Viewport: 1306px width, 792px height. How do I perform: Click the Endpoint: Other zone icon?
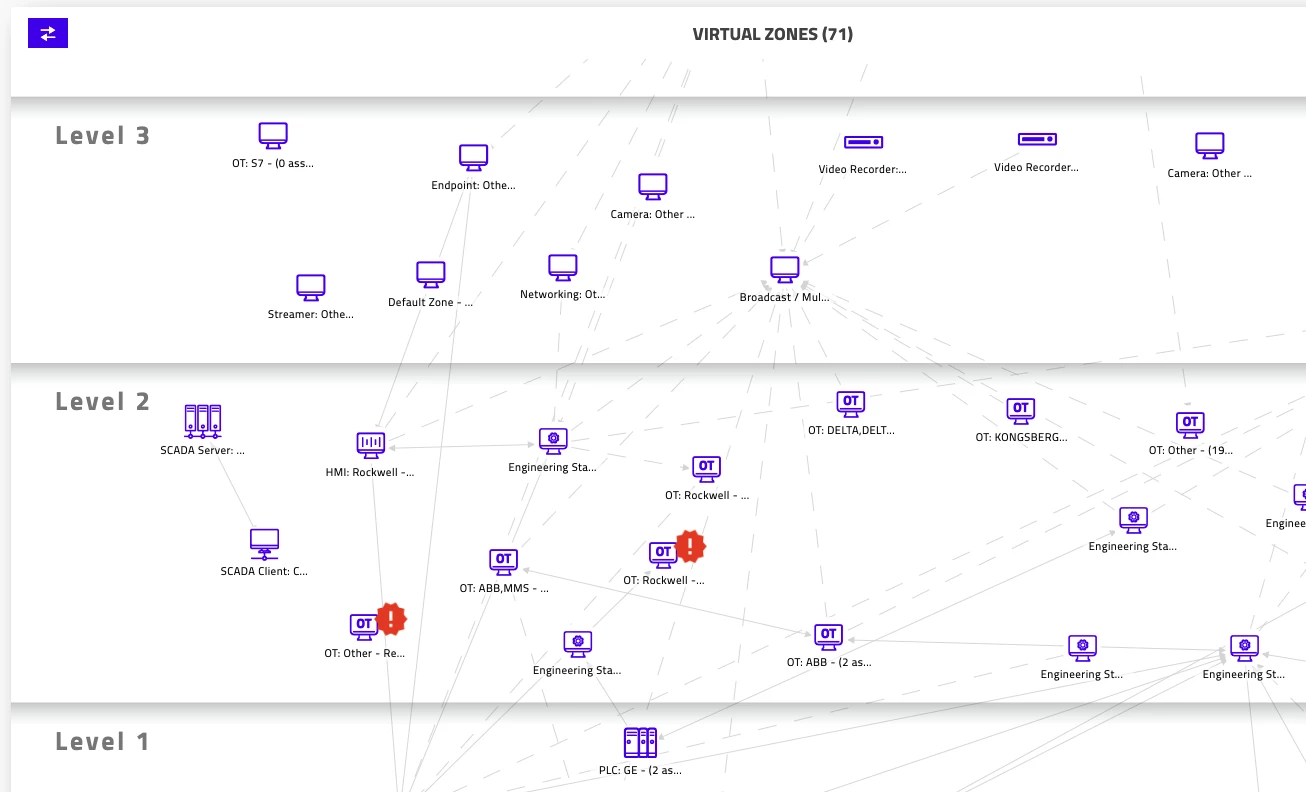(473, 157)
